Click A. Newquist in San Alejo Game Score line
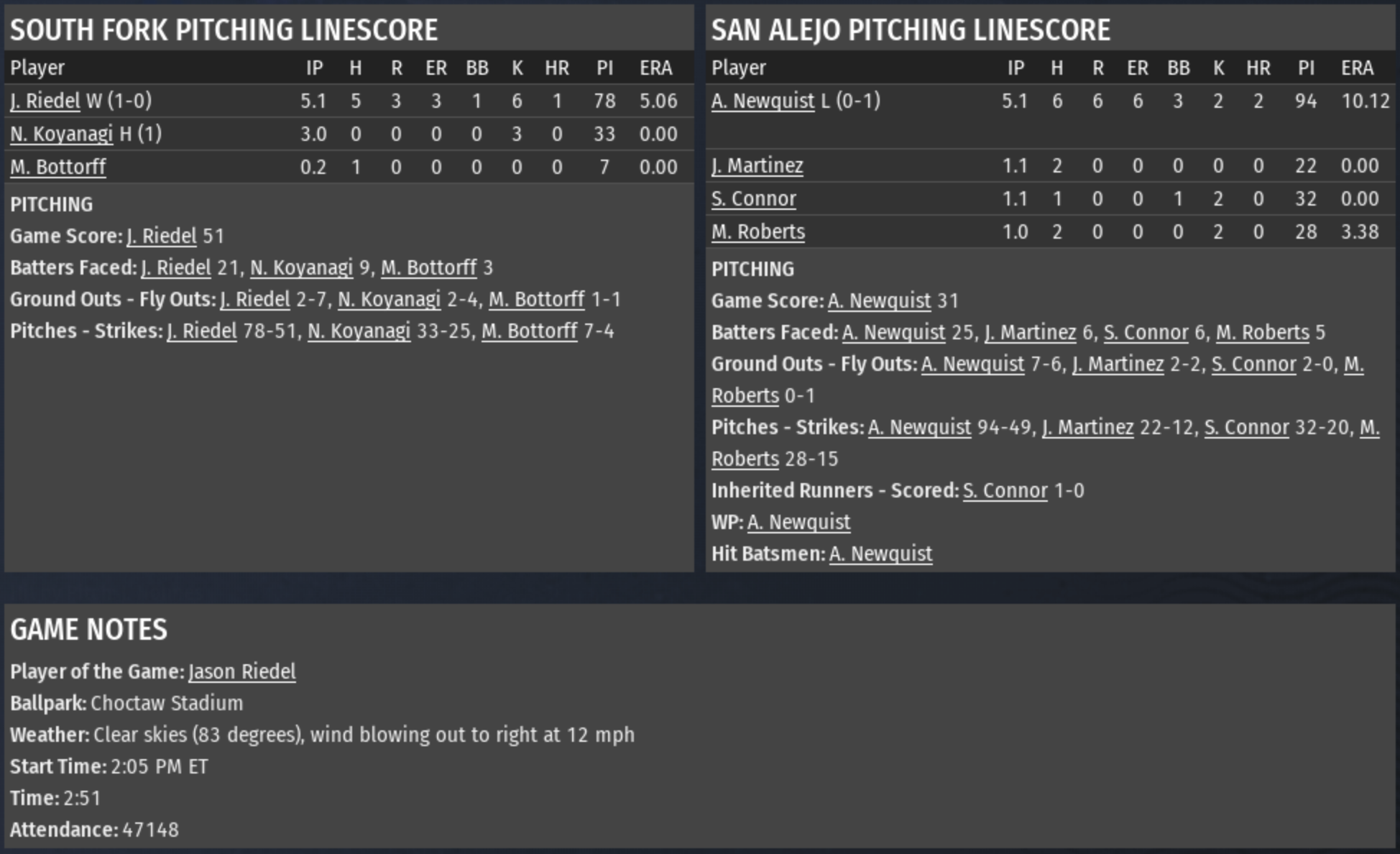The height and width of the screenshot is (854, 1400). (879, 300)
